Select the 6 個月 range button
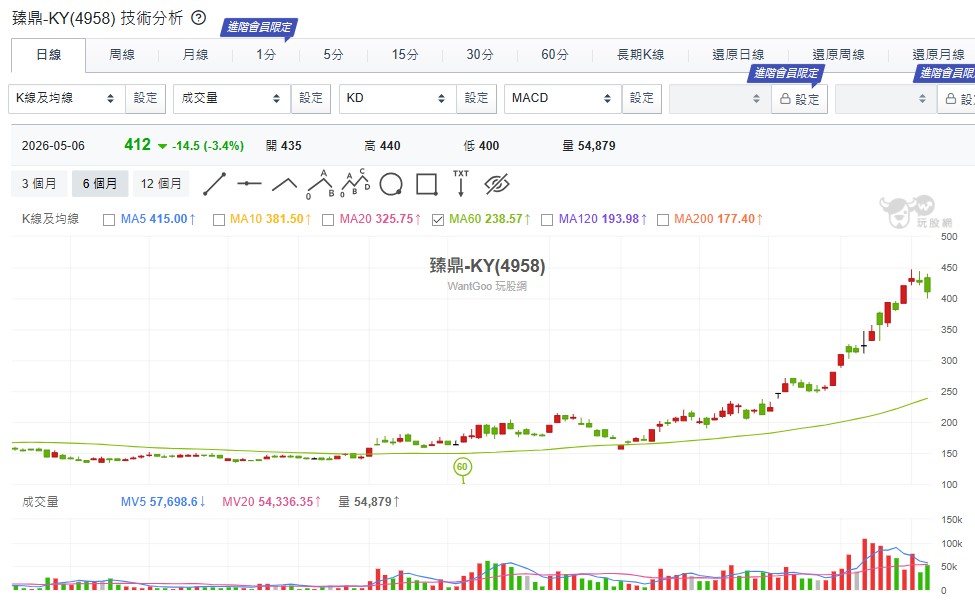Viewport: 975px width, 600px height. coord(99,184)
